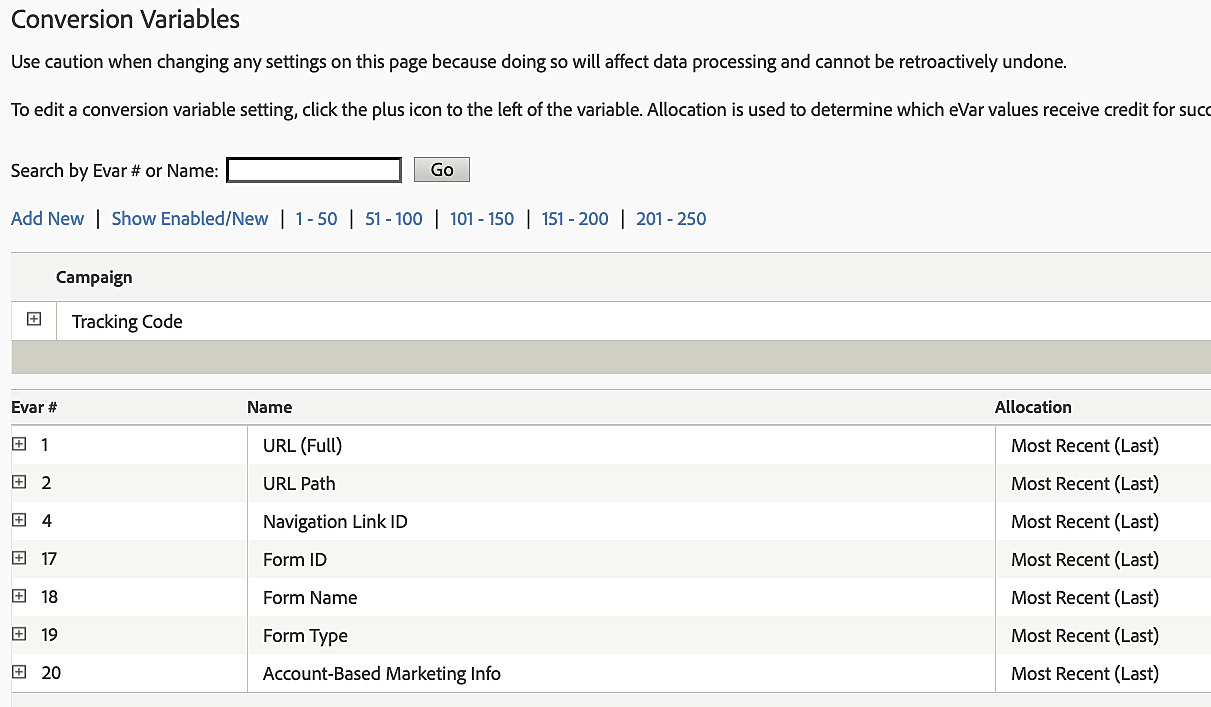This screenshot has height=707, width=1211.
Task: Expand eVar 19 Form Type plus icon
Action: pyautogui.click(x=19, y=634)
